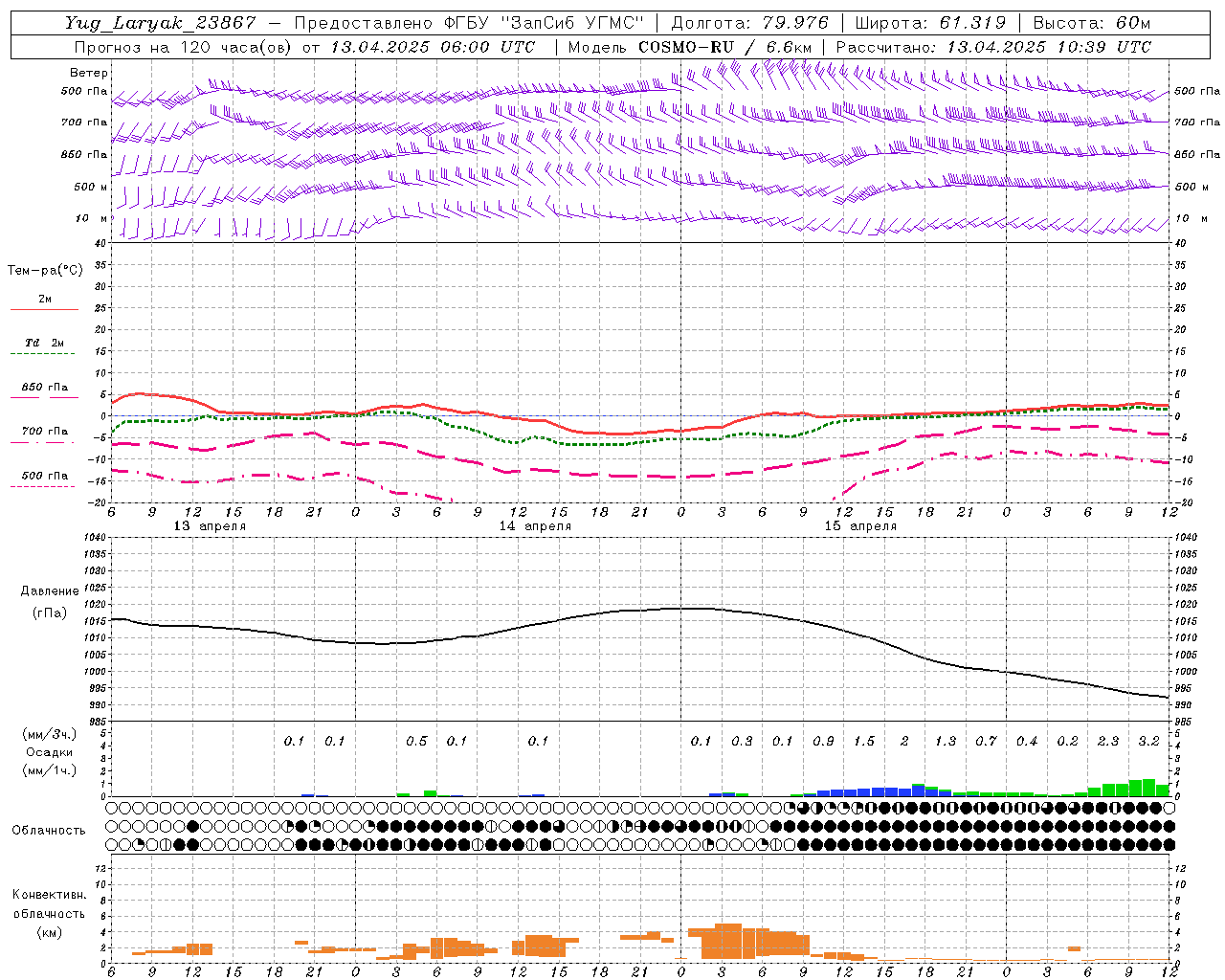Click the '15 апреля' date label

(x=860, y=526)
